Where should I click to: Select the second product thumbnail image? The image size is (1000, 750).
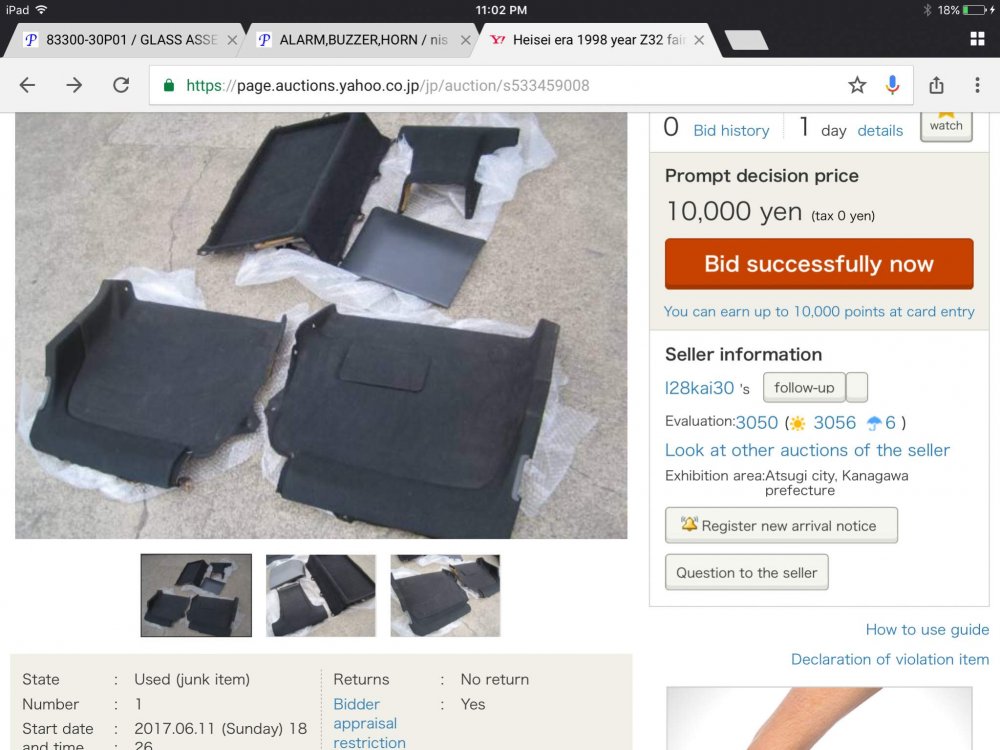coord(321,596)
